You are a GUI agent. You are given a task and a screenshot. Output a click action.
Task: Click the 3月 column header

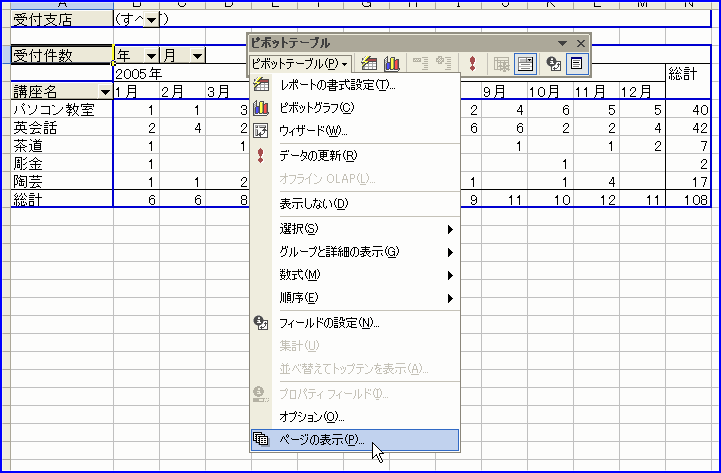(229, 92)
